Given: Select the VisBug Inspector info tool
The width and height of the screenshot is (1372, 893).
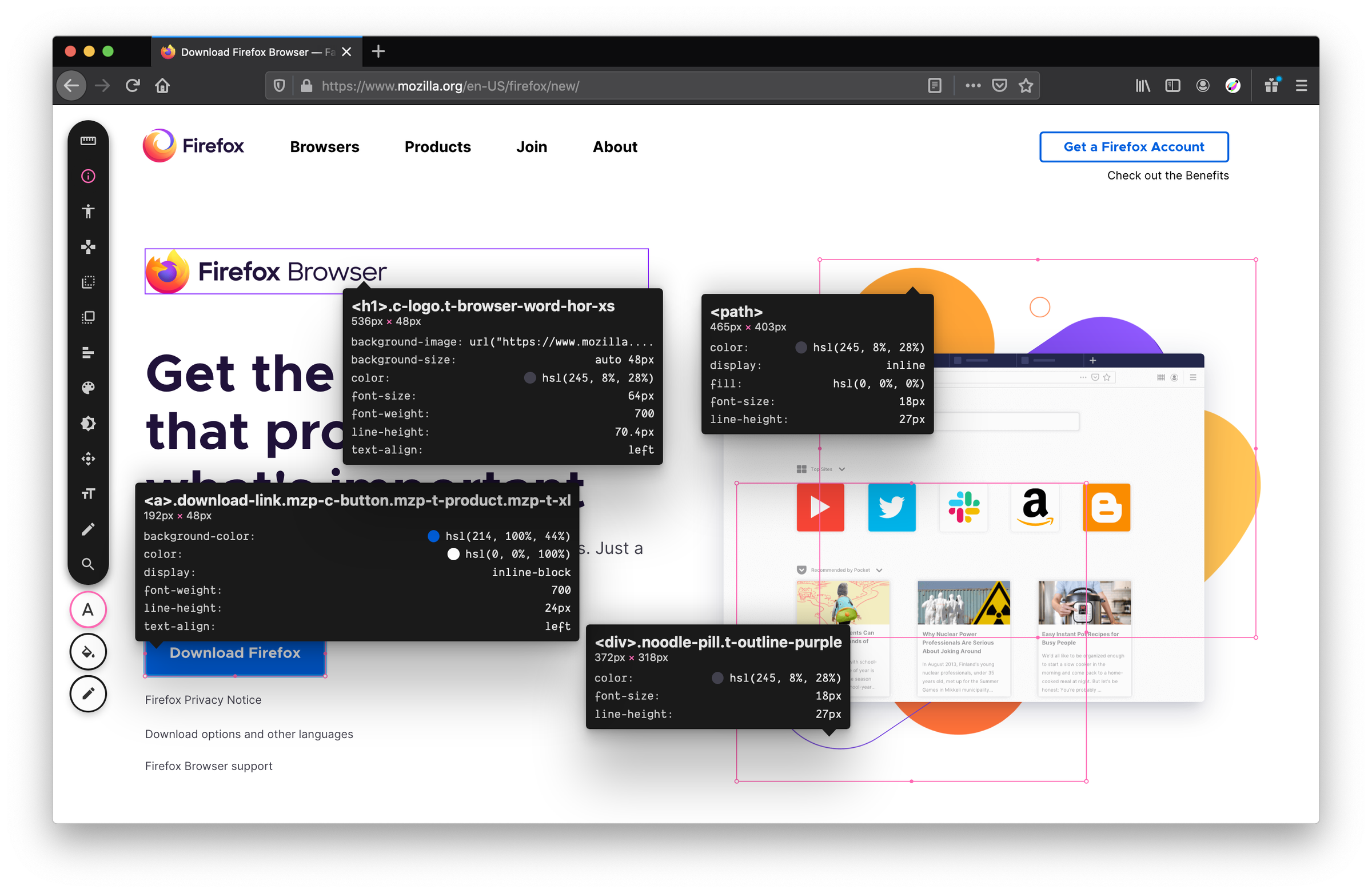Looking at the screenshot, I should 88,176.
